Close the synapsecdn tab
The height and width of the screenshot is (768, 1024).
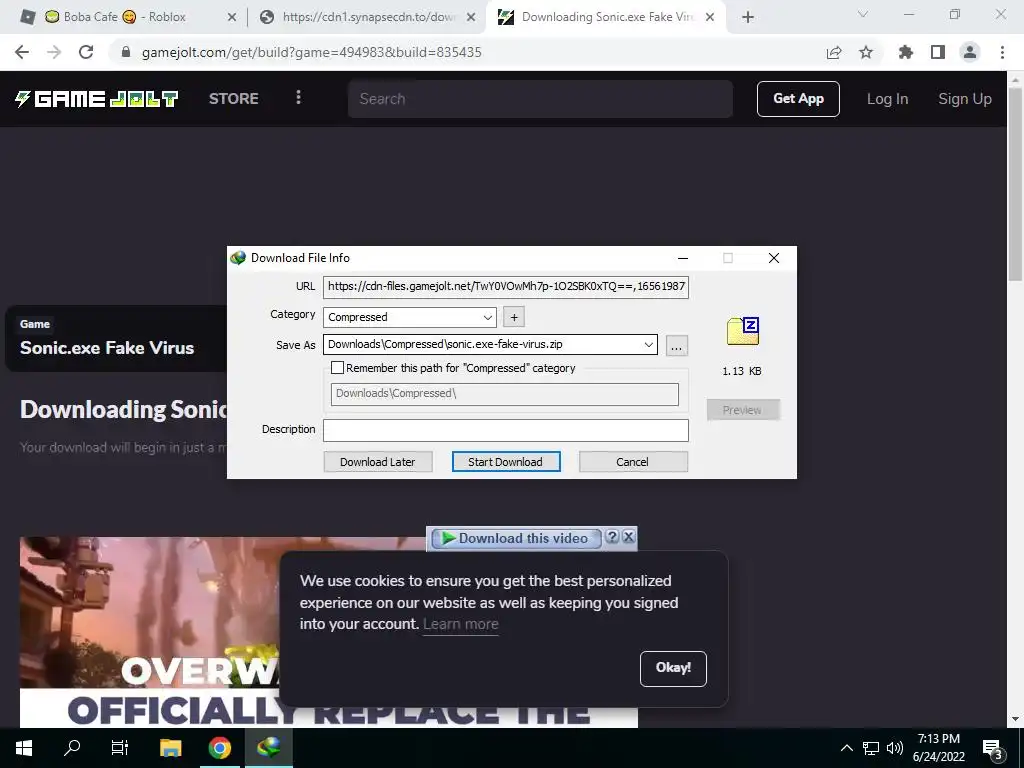pyautogui.click(x=471, y=18)
